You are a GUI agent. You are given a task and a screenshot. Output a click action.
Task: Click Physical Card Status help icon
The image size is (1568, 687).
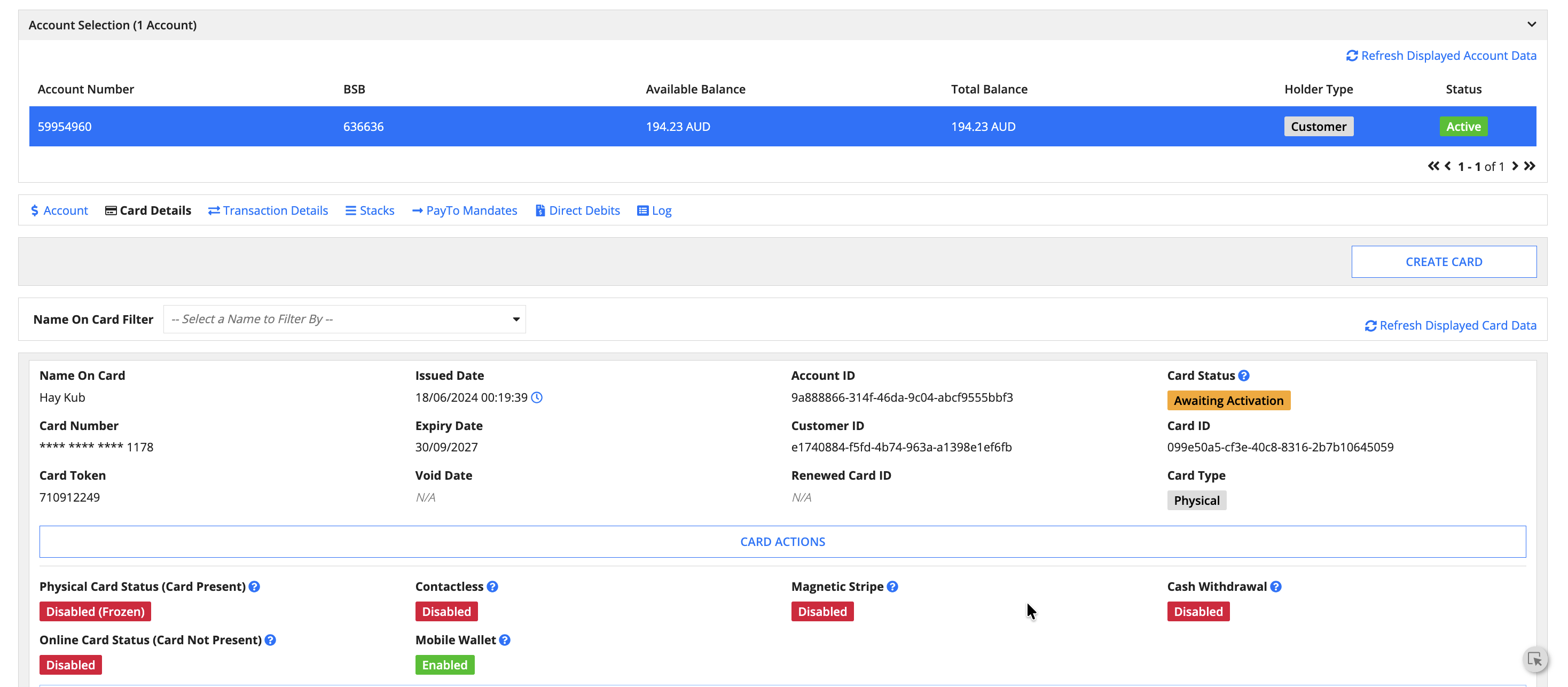click(254, 587)
